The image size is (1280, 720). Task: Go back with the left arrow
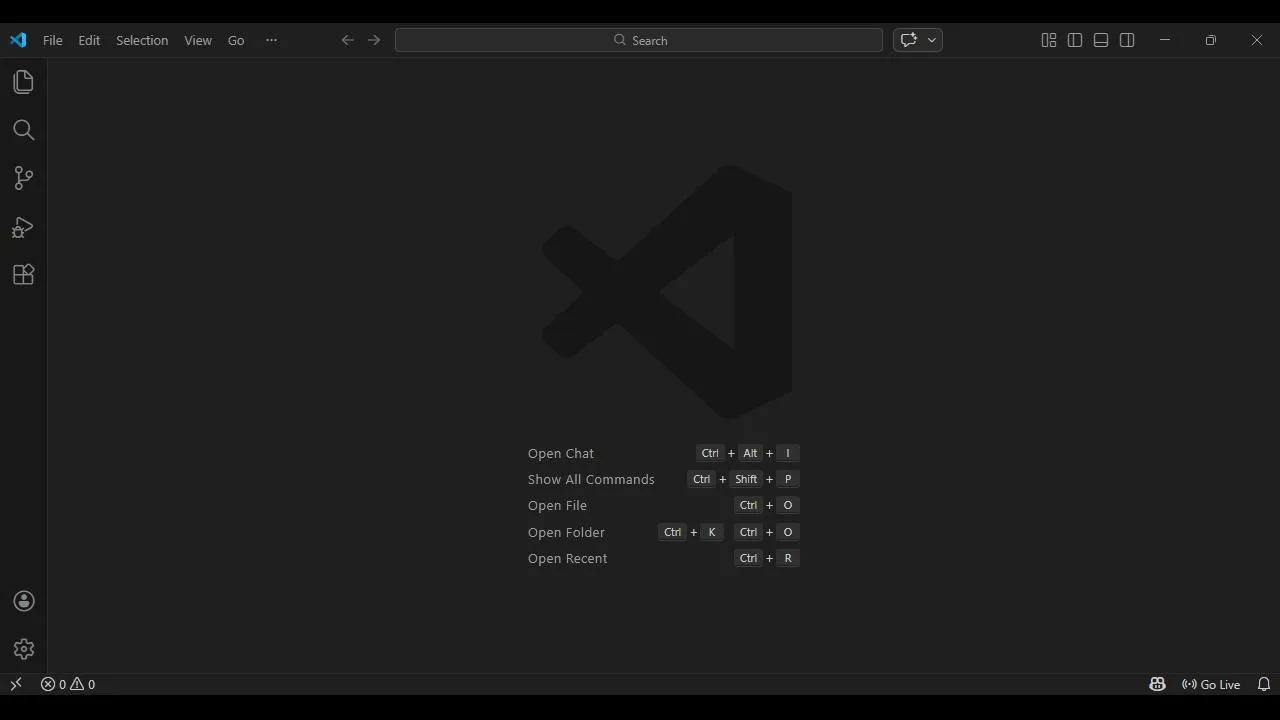coord(347,40)
